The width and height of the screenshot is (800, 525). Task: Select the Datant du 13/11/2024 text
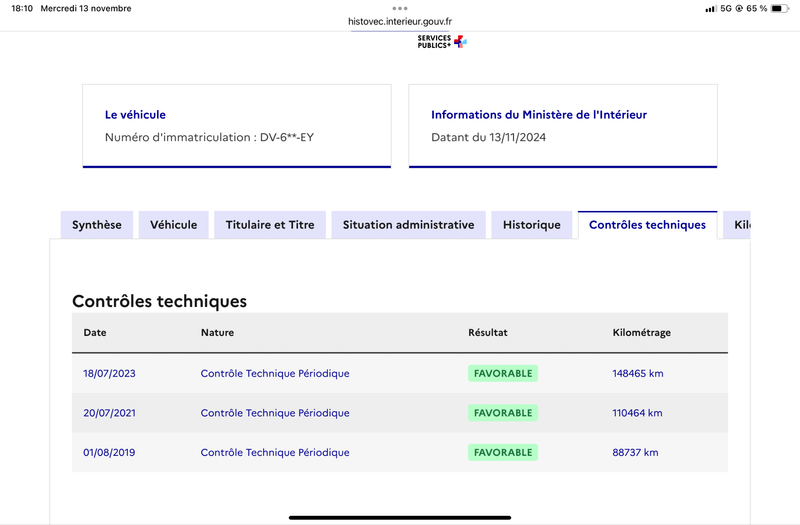tap(488, 137)
